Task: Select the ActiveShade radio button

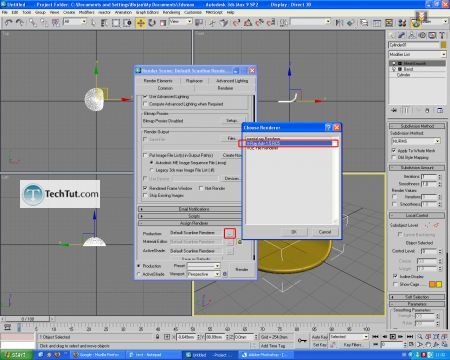Action: click(139, 274)
